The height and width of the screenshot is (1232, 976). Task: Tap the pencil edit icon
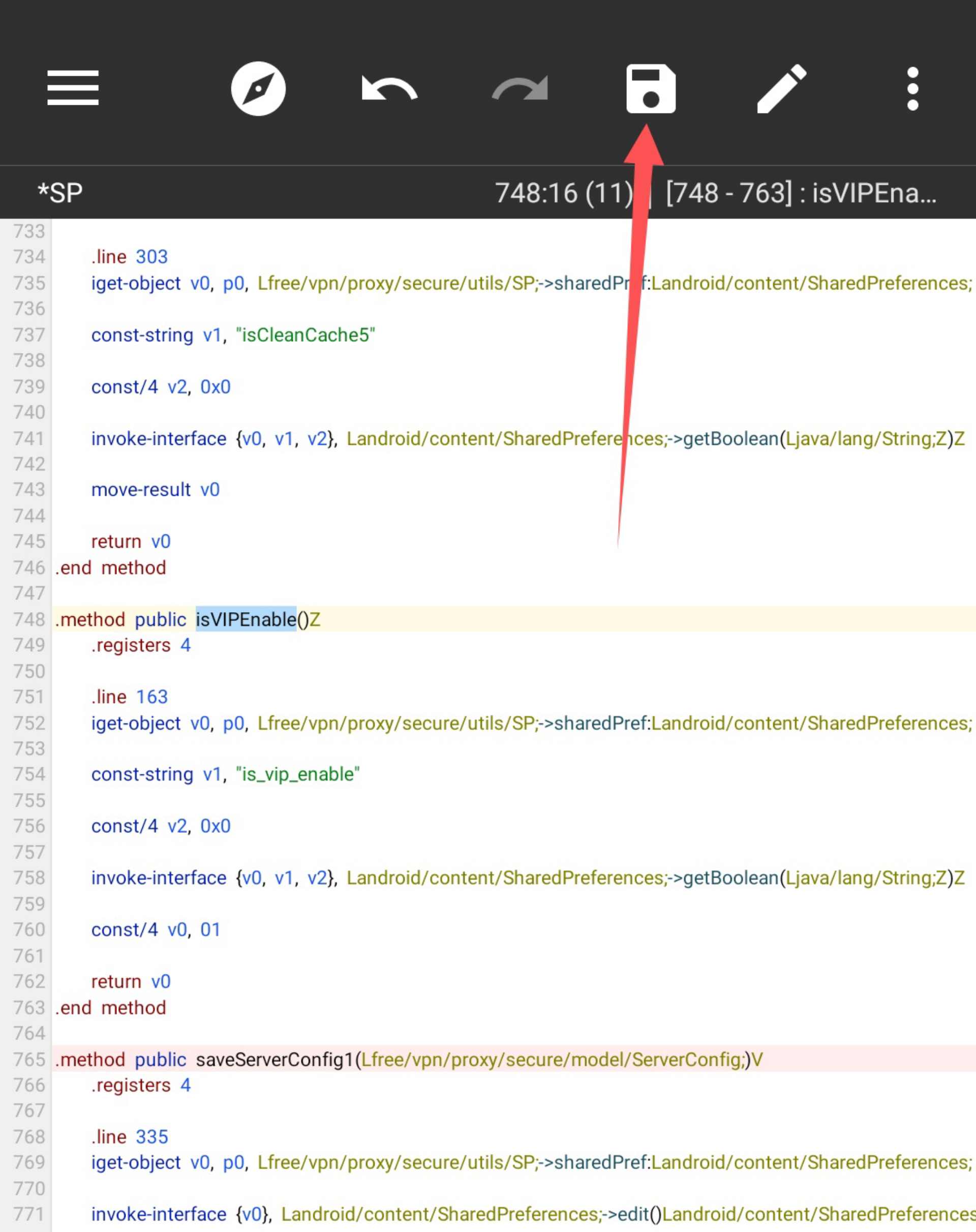(781, 88)
